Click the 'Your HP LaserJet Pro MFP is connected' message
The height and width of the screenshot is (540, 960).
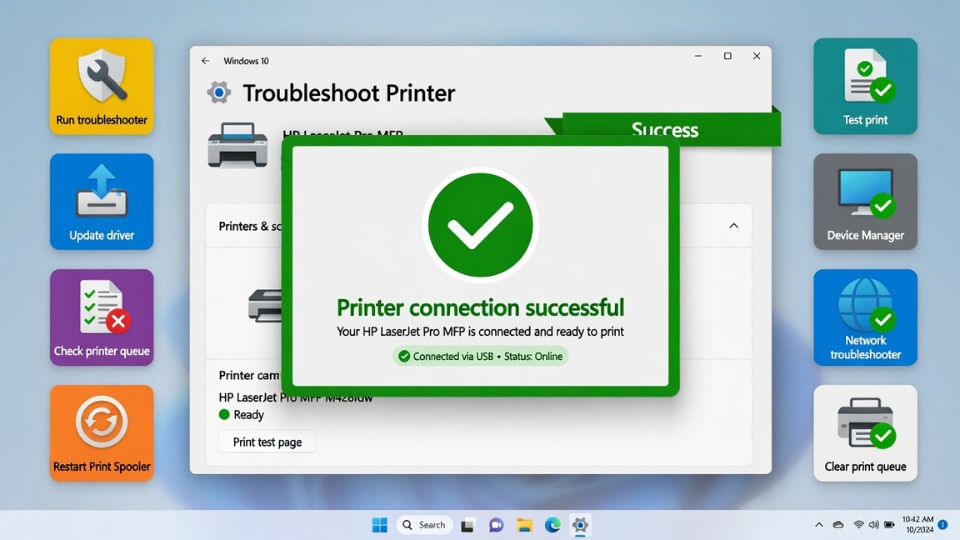coord(480,332)
